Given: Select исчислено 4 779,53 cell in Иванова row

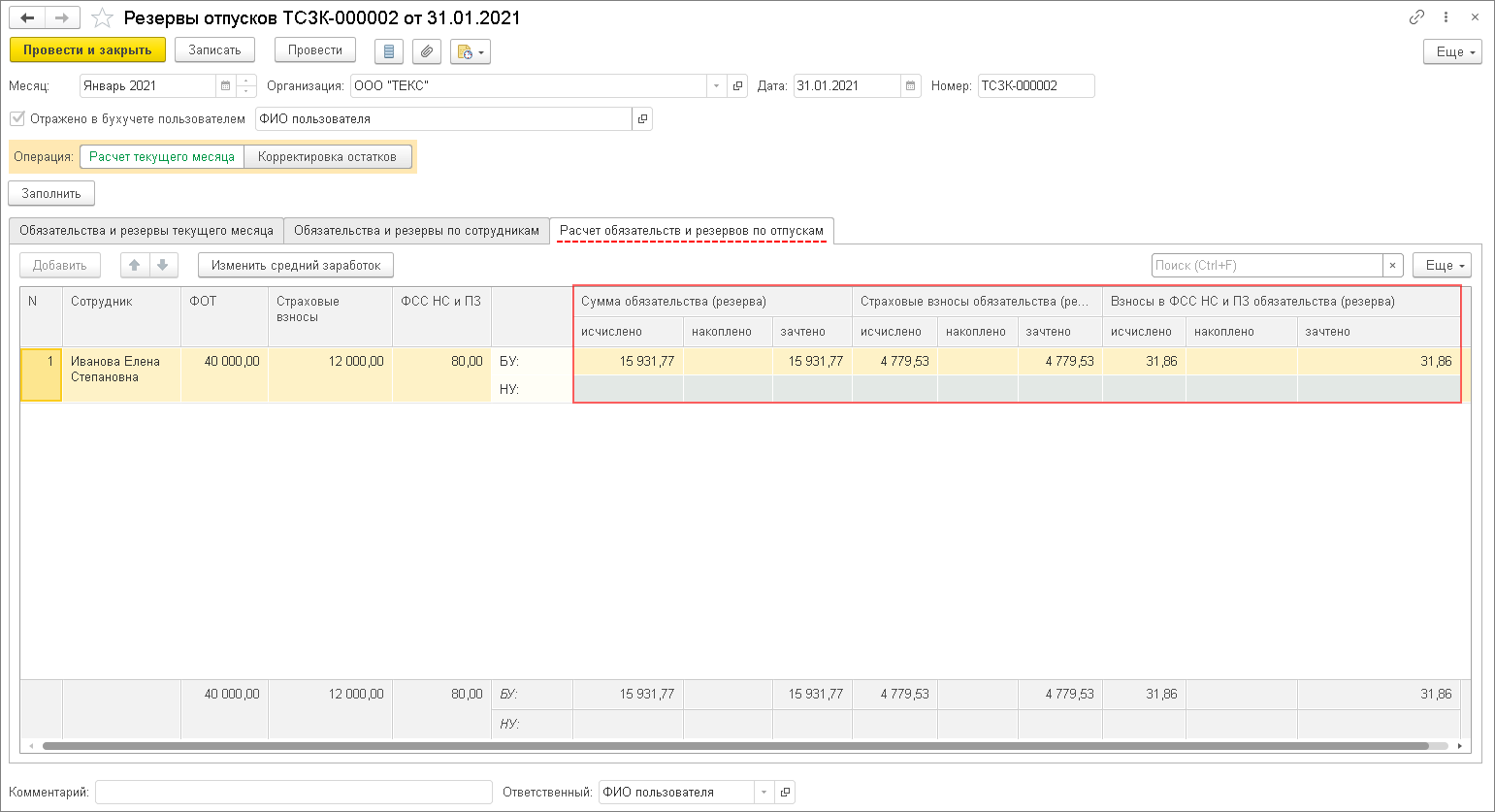Looking at the screenshot, I should coord(894,362).
